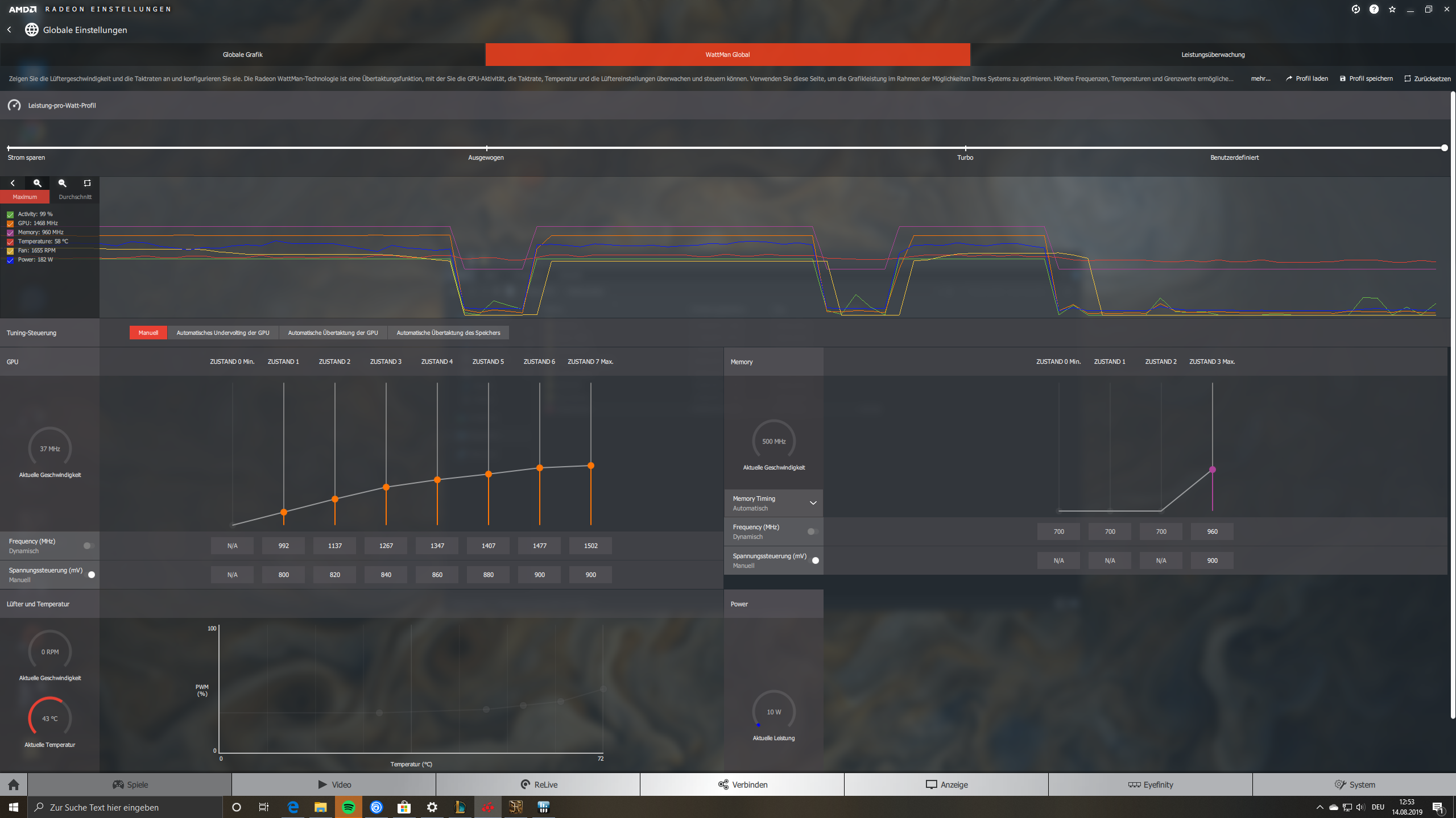Click the Benutzerdefiniert profile slider handle
The image size is (1456, 818).
1445,148
